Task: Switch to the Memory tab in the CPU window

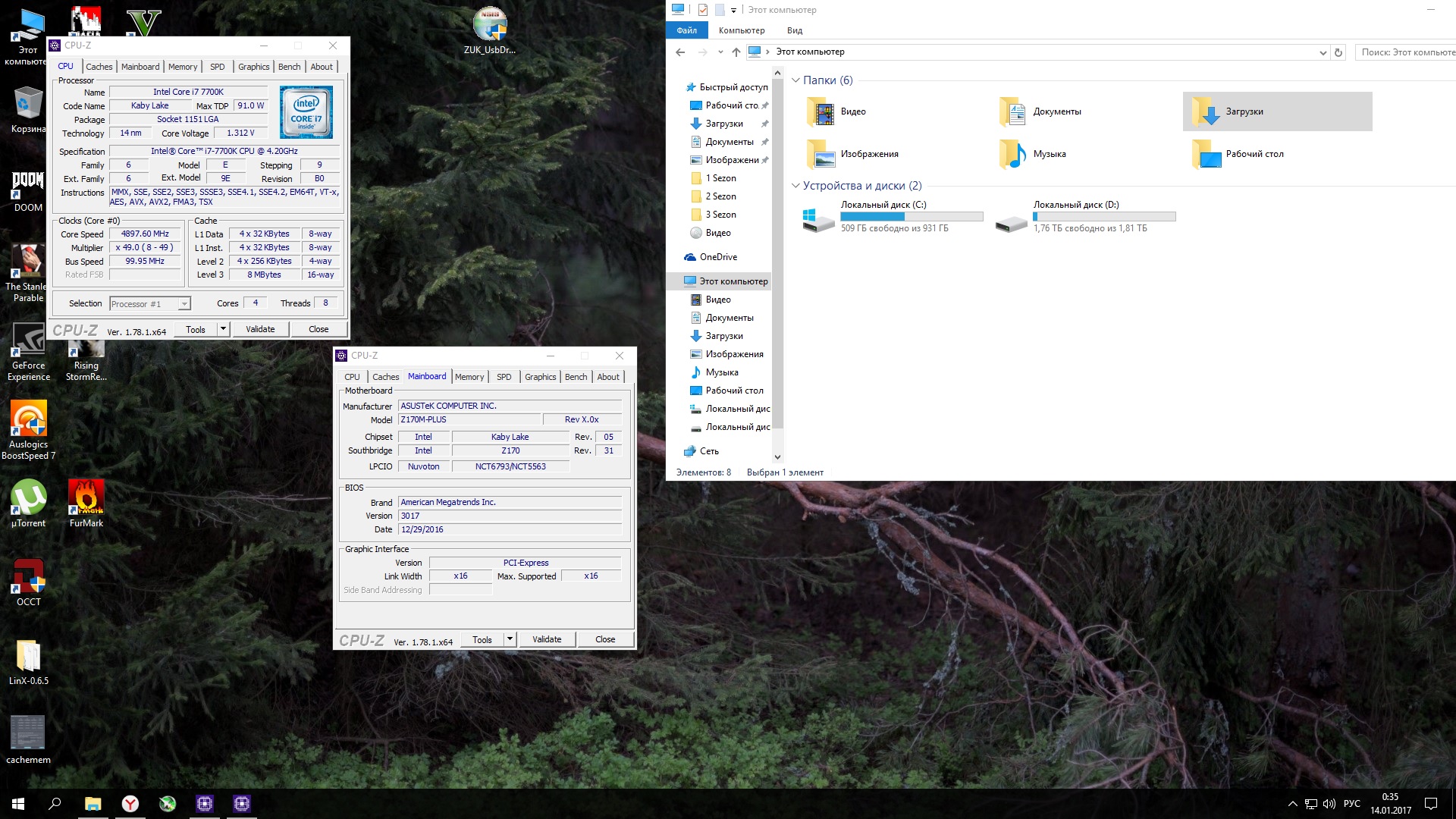Action: (x=182, y=67)
